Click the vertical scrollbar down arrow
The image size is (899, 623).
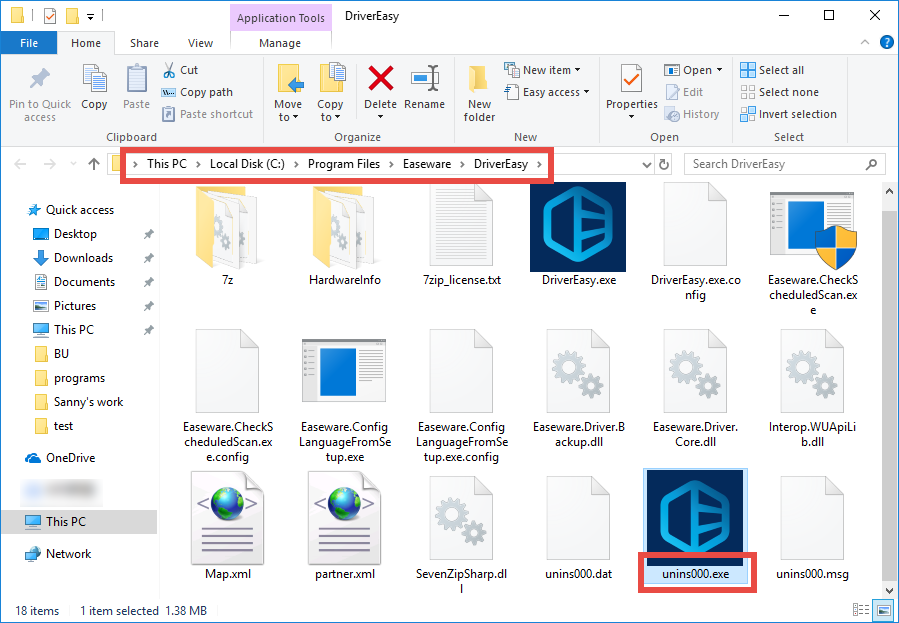(x=889, y=590)
